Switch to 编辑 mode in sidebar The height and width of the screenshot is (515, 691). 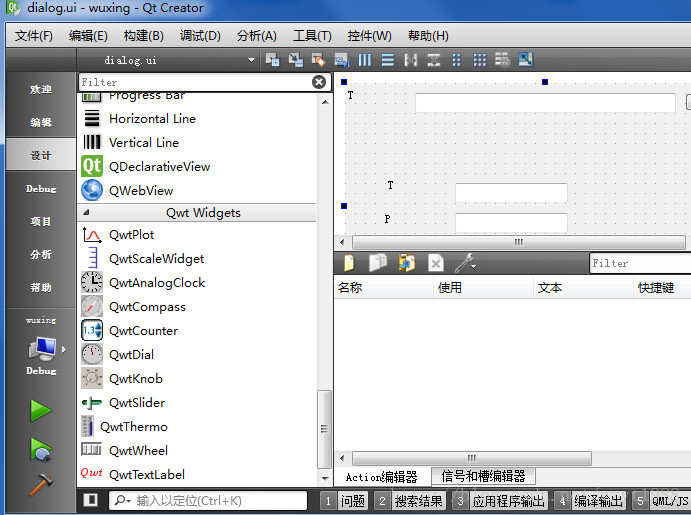[x=41, y=122]
